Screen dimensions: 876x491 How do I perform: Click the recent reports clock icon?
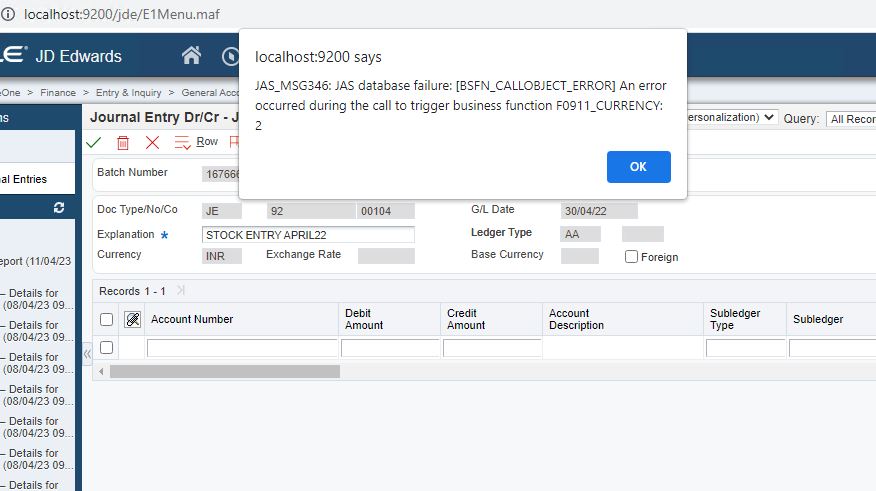(230, 56)
